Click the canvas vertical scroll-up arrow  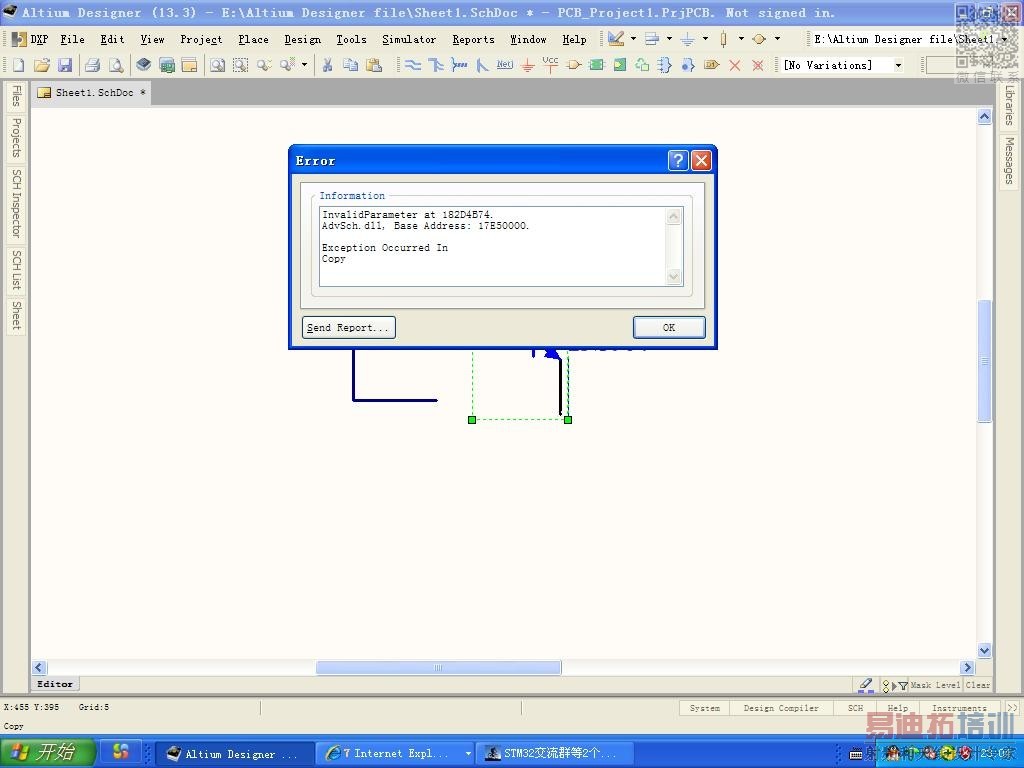point(984,117)
